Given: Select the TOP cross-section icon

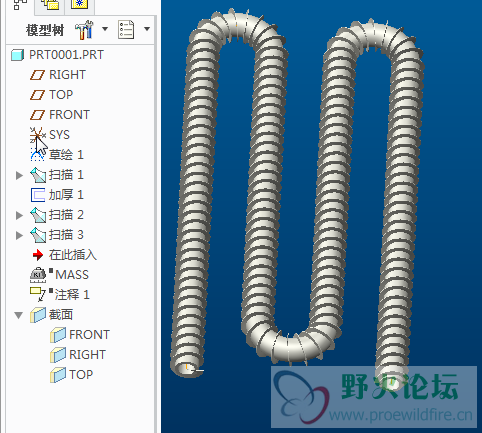Looking at the screenshot, I should point(58,375).
